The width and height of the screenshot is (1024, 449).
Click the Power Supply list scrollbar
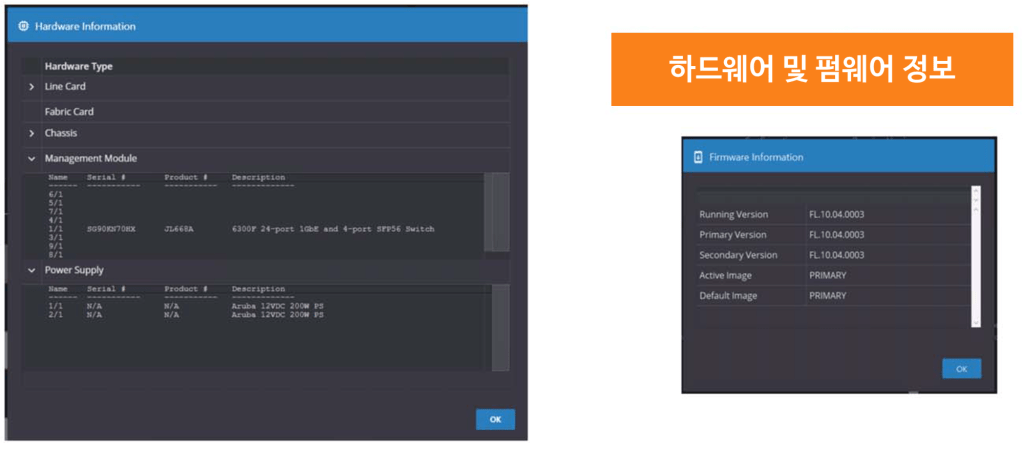click(488, 326)
